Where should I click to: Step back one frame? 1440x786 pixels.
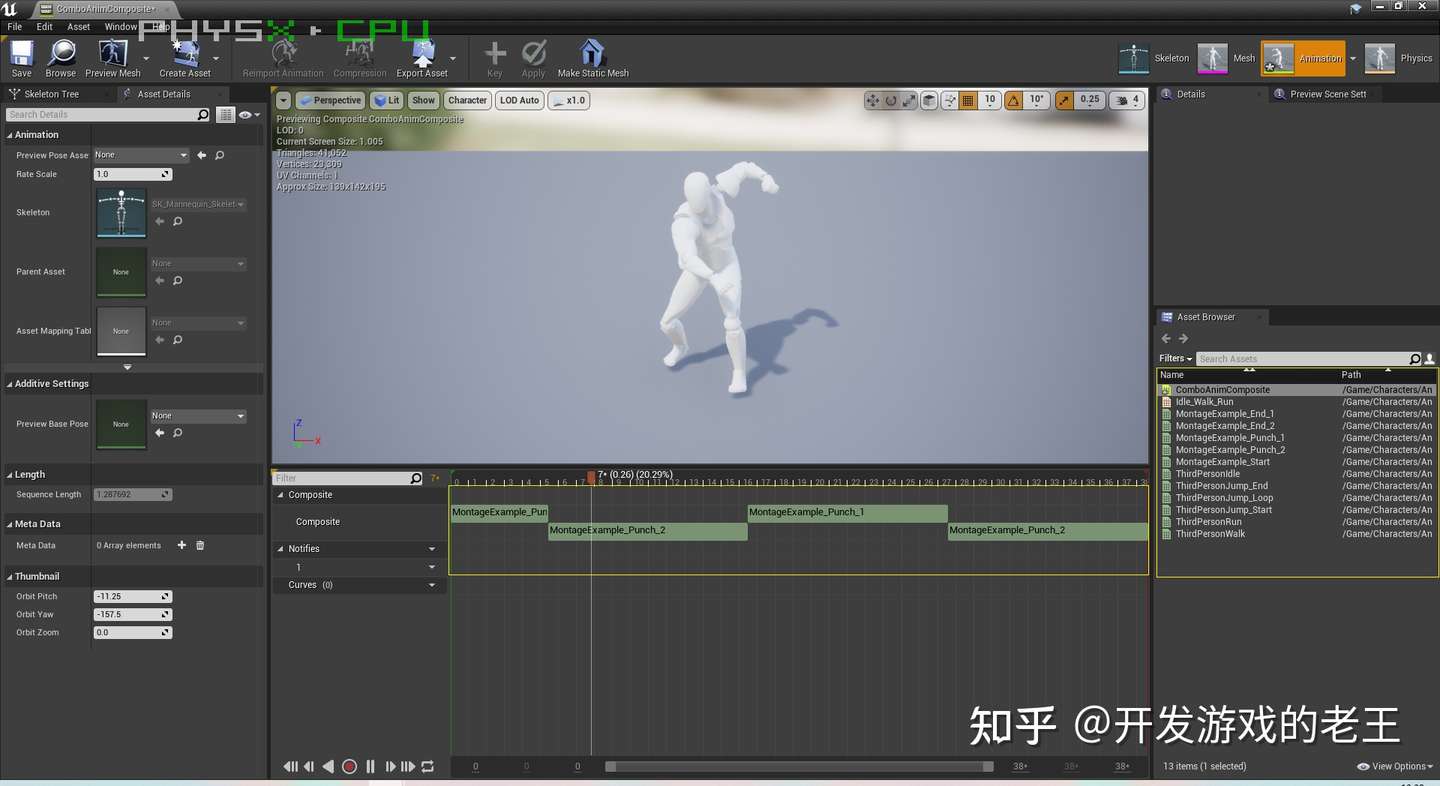309,767
